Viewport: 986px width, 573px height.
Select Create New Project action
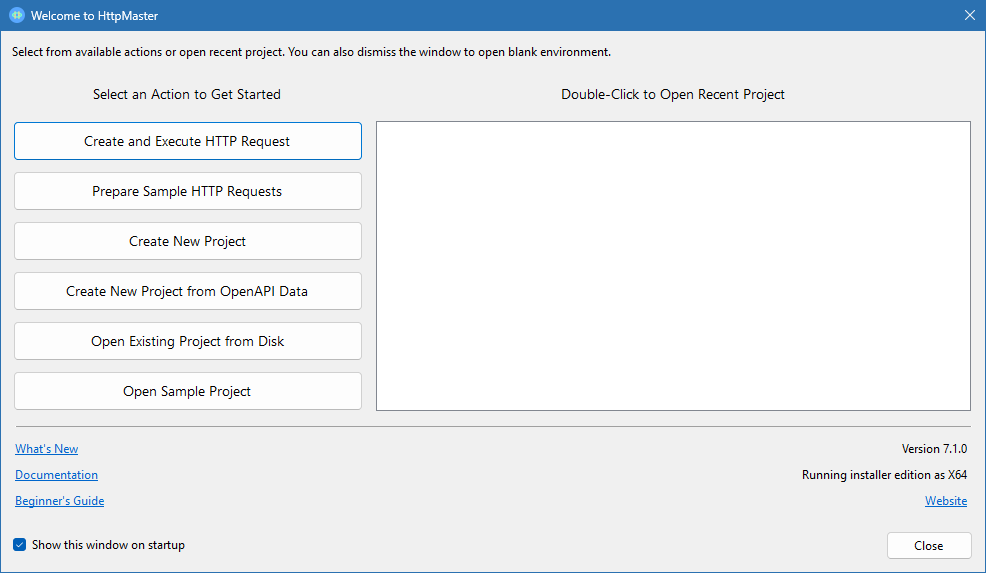click(x=187, y=241)
